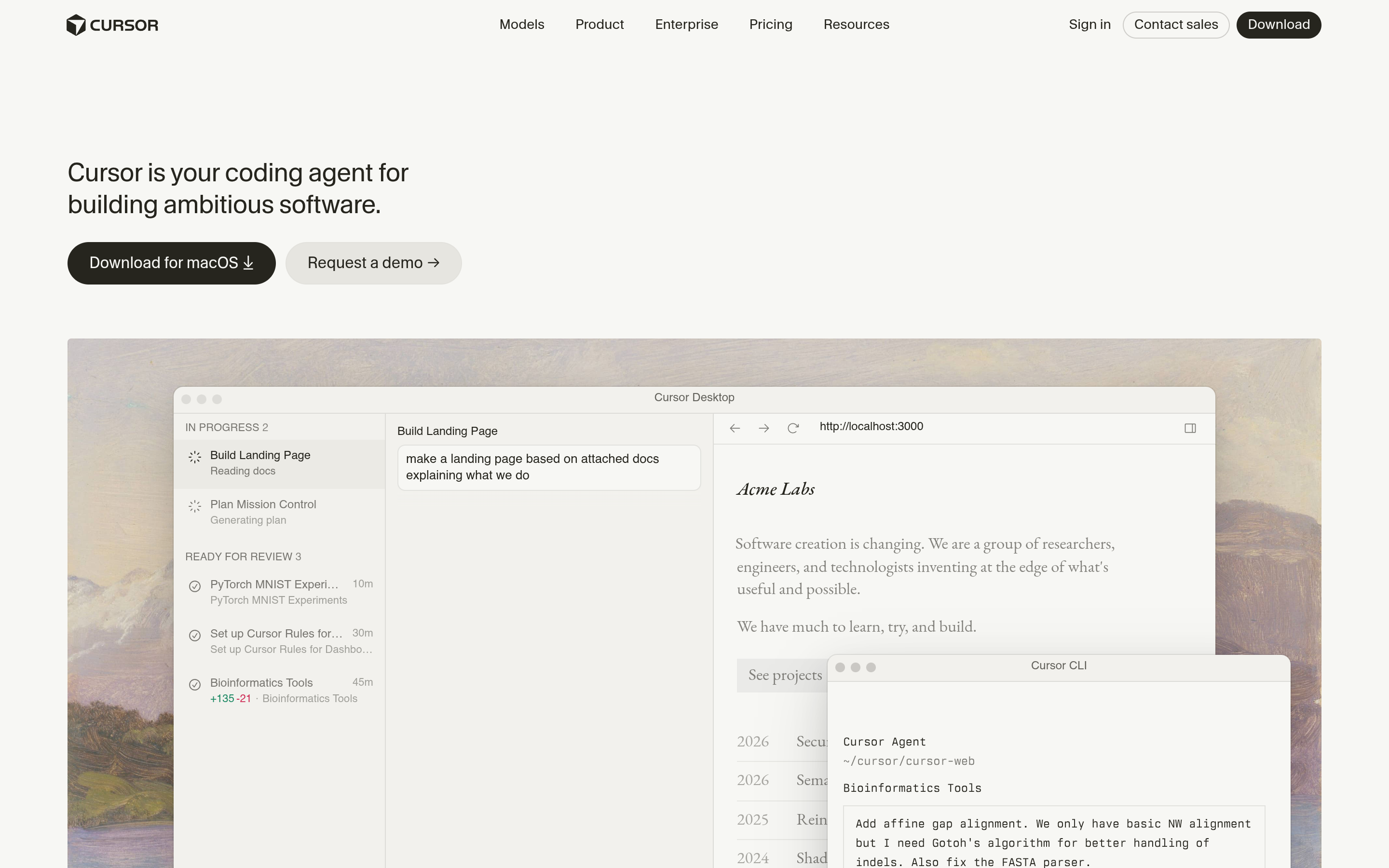1389x868 pixels.
Task: Click the Sign in link
Action: point(1089,25)
